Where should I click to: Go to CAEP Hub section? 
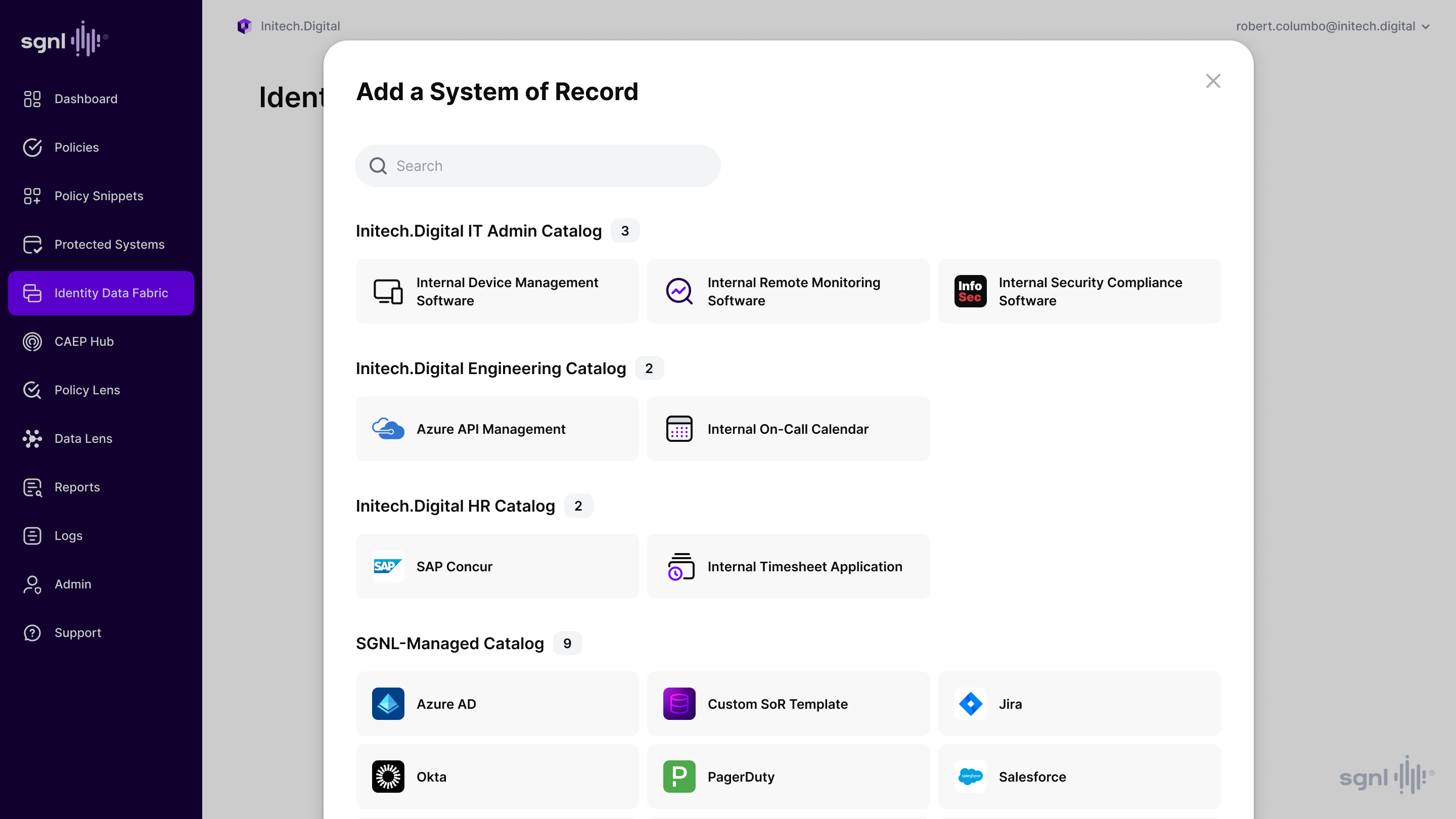(83, 341)
